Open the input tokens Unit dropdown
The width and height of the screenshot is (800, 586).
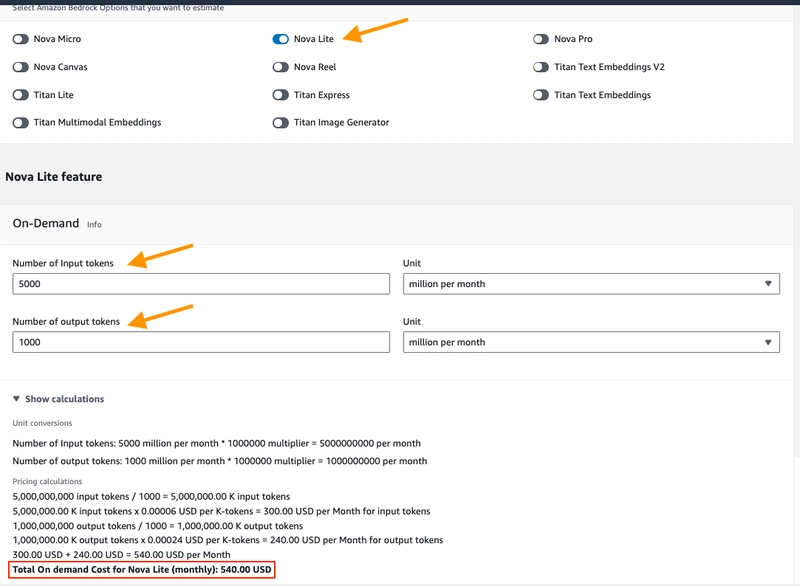[591, 284]
